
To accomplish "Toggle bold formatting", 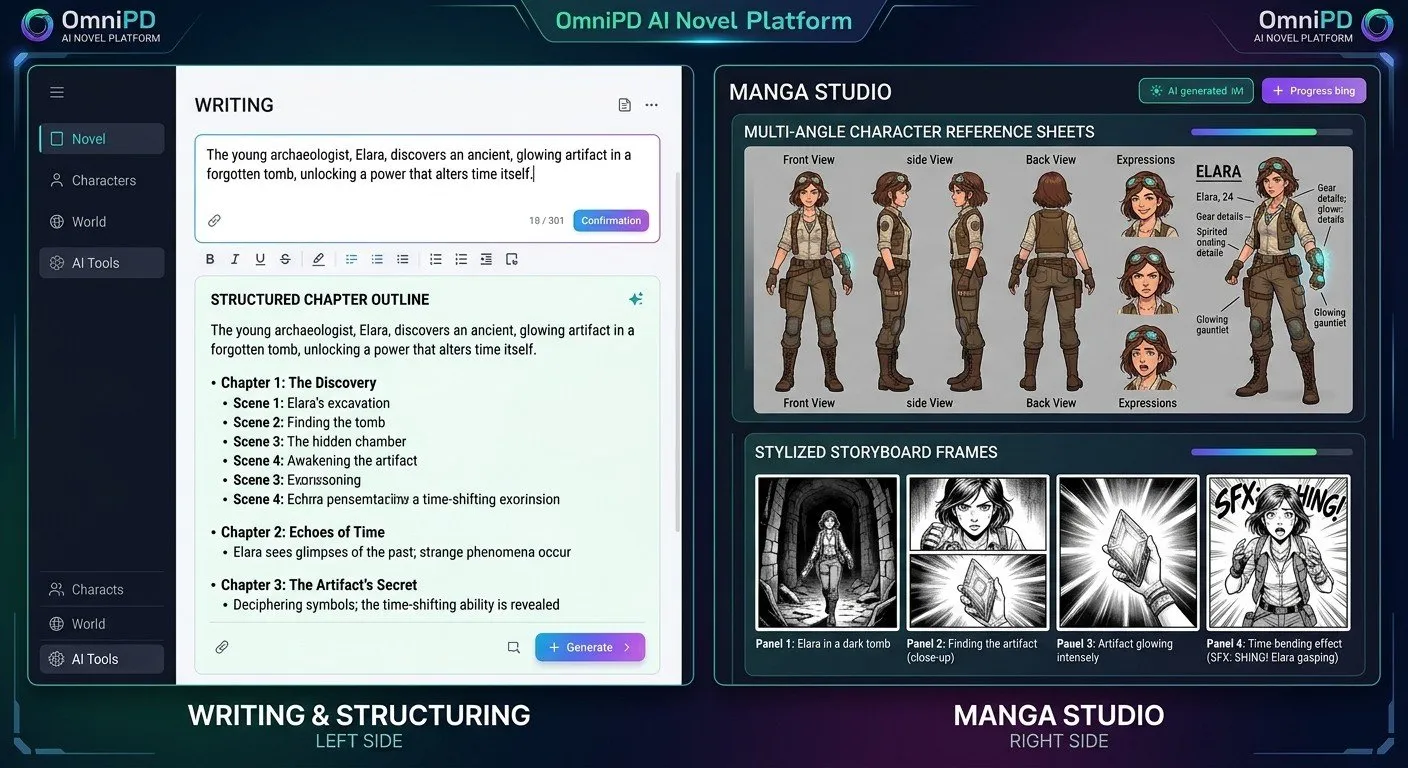I will (210, 259).
